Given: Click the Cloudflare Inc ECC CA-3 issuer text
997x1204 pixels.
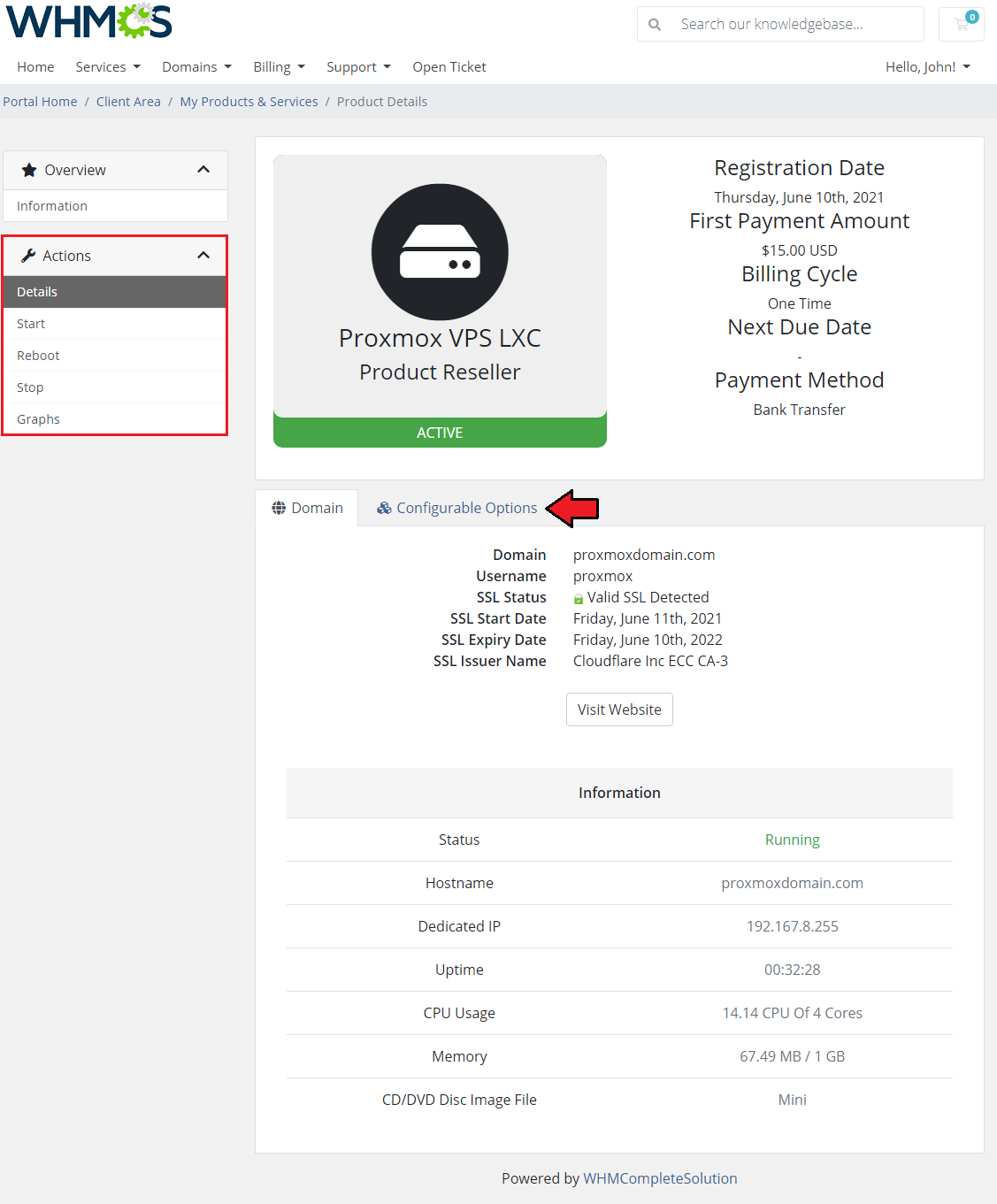Looking at the screenshot, I should 650,661.
